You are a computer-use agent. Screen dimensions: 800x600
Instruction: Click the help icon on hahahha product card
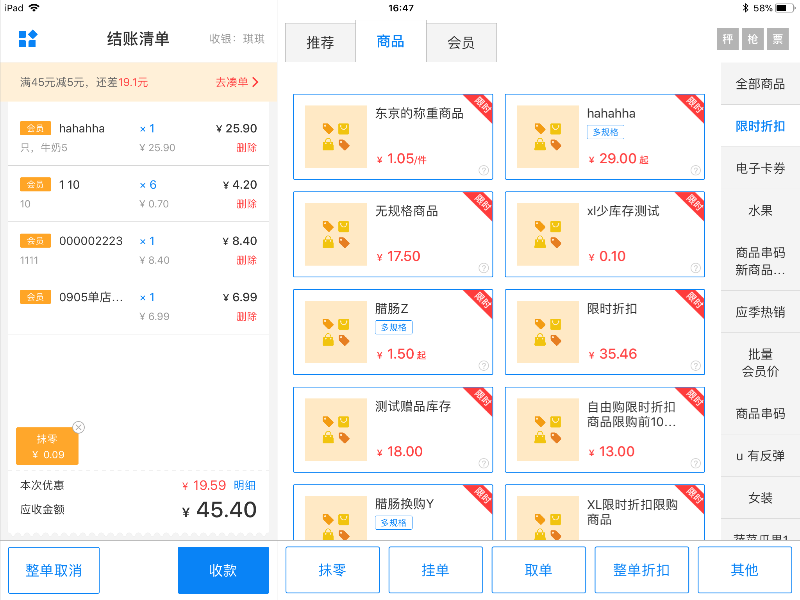coord(695,170)
